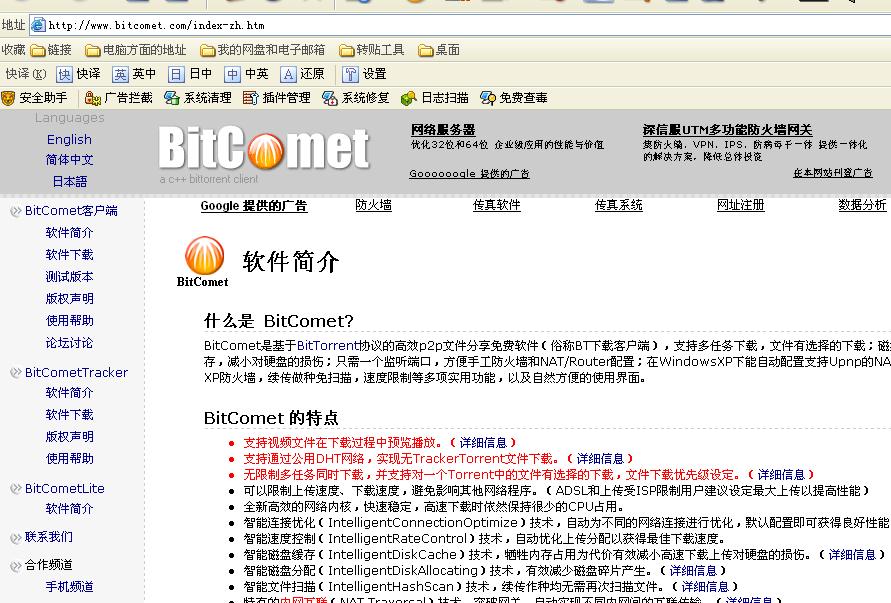Switch language to 简体中文

click(69, 160)
